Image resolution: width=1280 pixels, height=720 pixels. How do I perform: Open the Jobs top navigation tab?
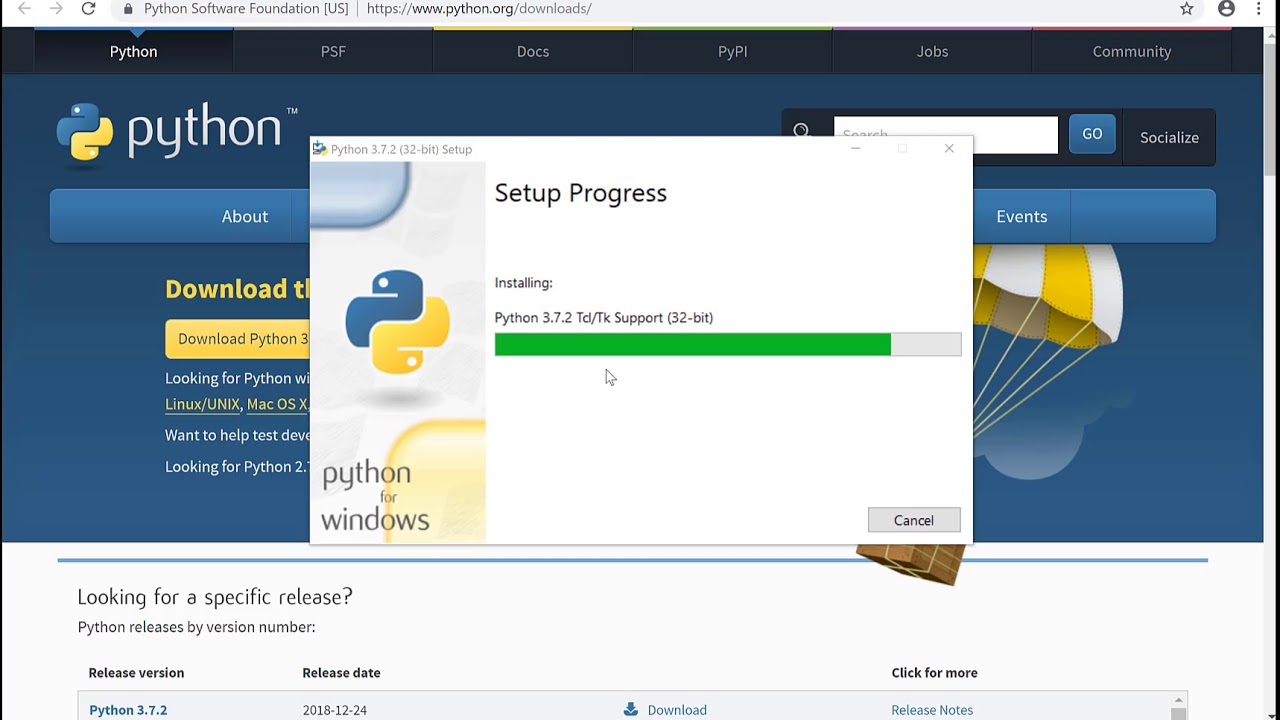click(x=932, y=51)
